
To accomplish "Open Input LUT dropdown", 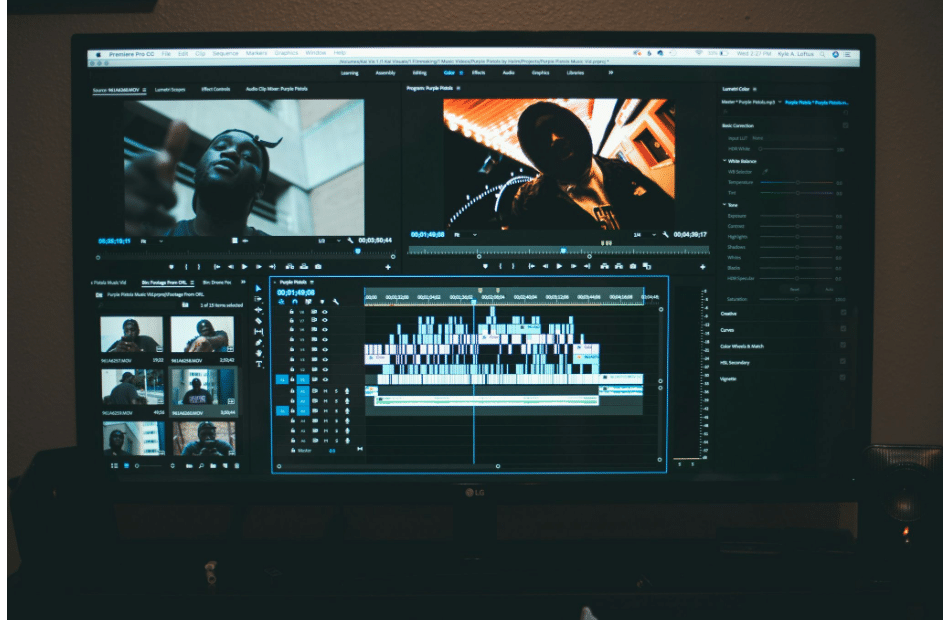I will (792, 138).
